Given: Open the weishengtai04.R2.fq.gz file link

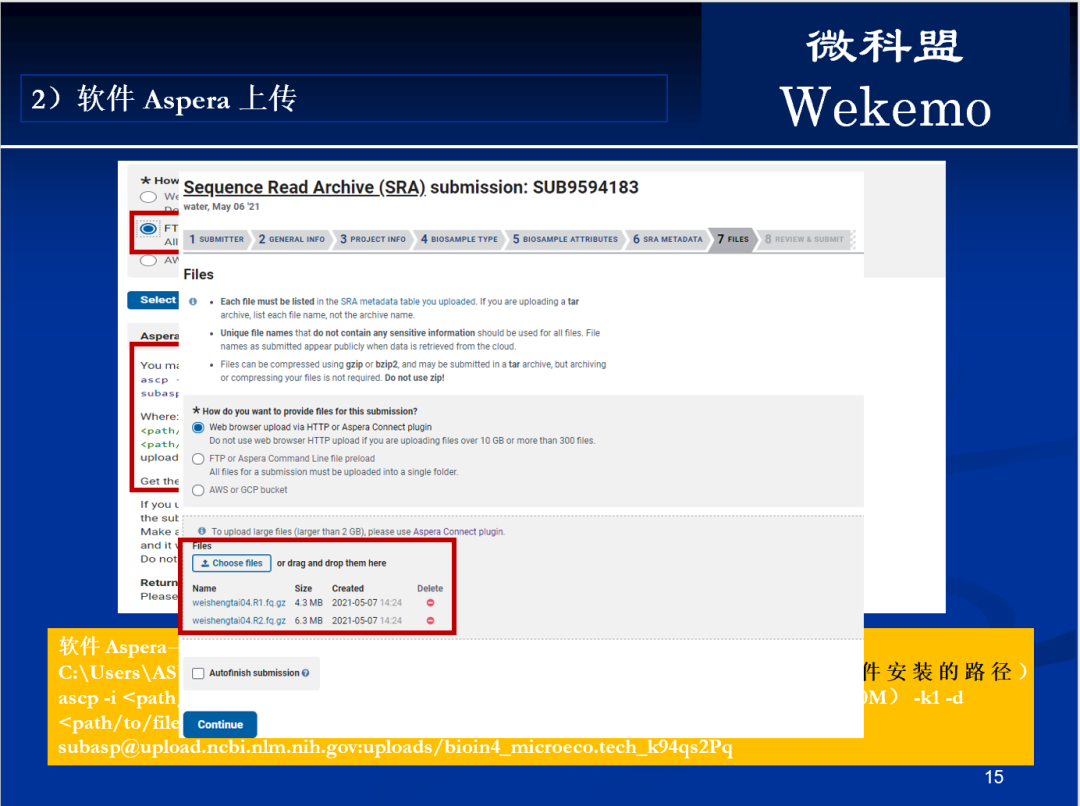Looking at the screenshot, I should pyautogui.click(x=239, y=621).
